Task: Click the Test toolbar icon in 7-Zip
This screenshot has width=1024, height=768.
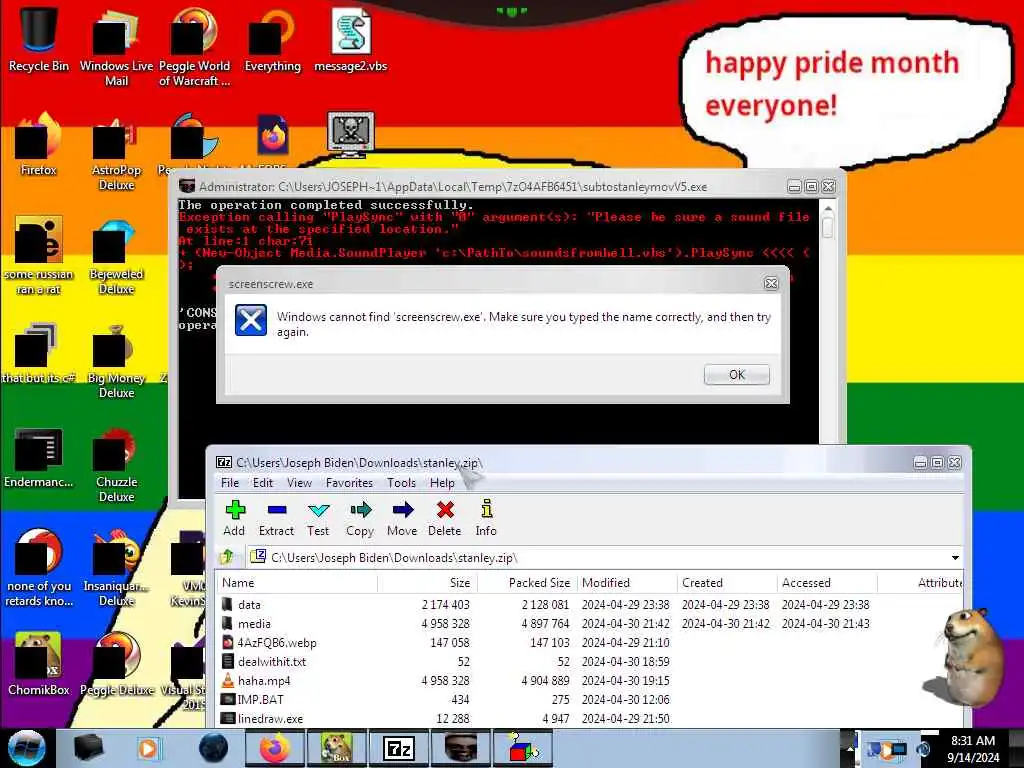Action: (x=318, y=519)
